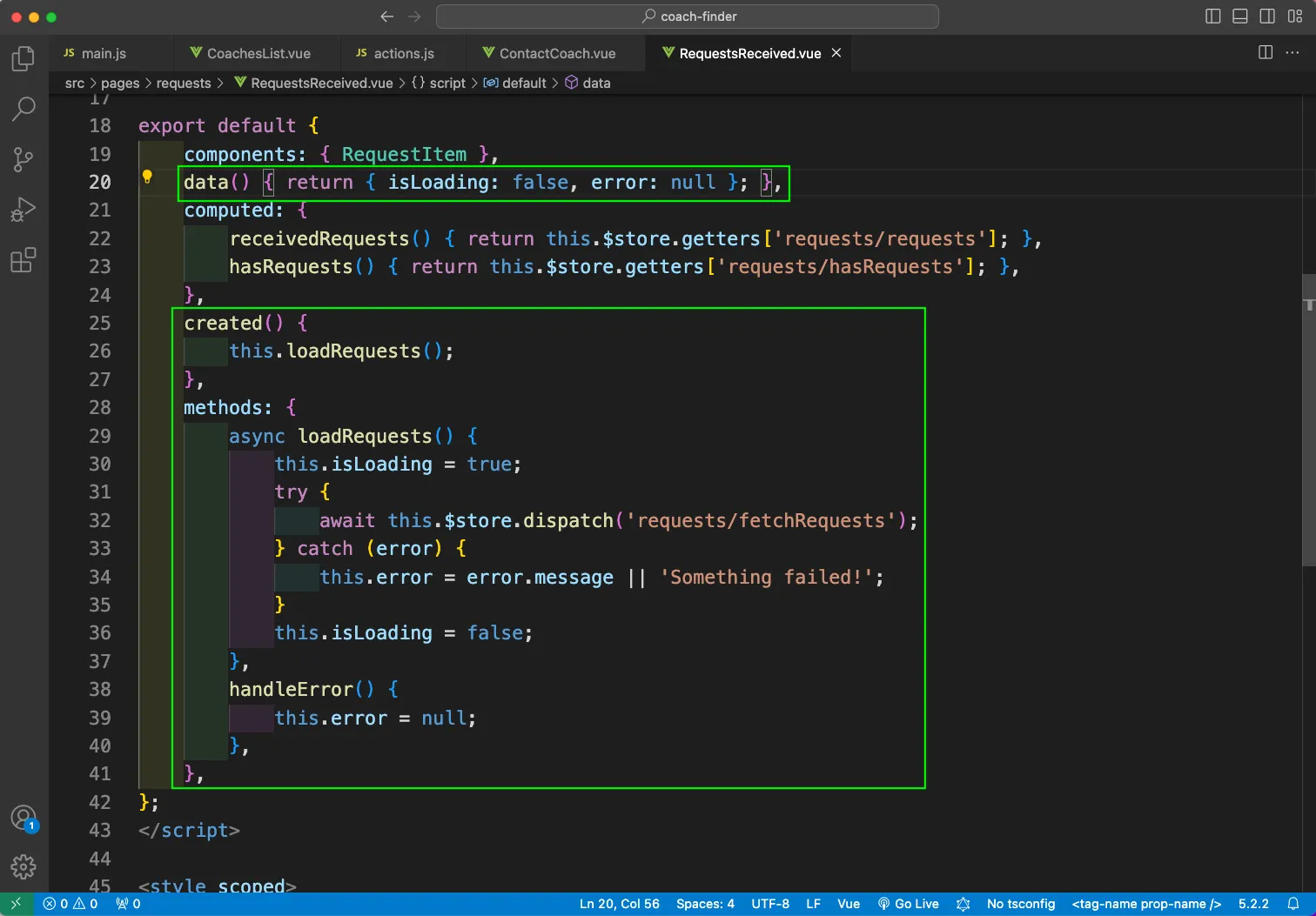Switch to the CoachesList.vue tab
The height and width of the screenshot is (916, 1316).
(258, 53)
